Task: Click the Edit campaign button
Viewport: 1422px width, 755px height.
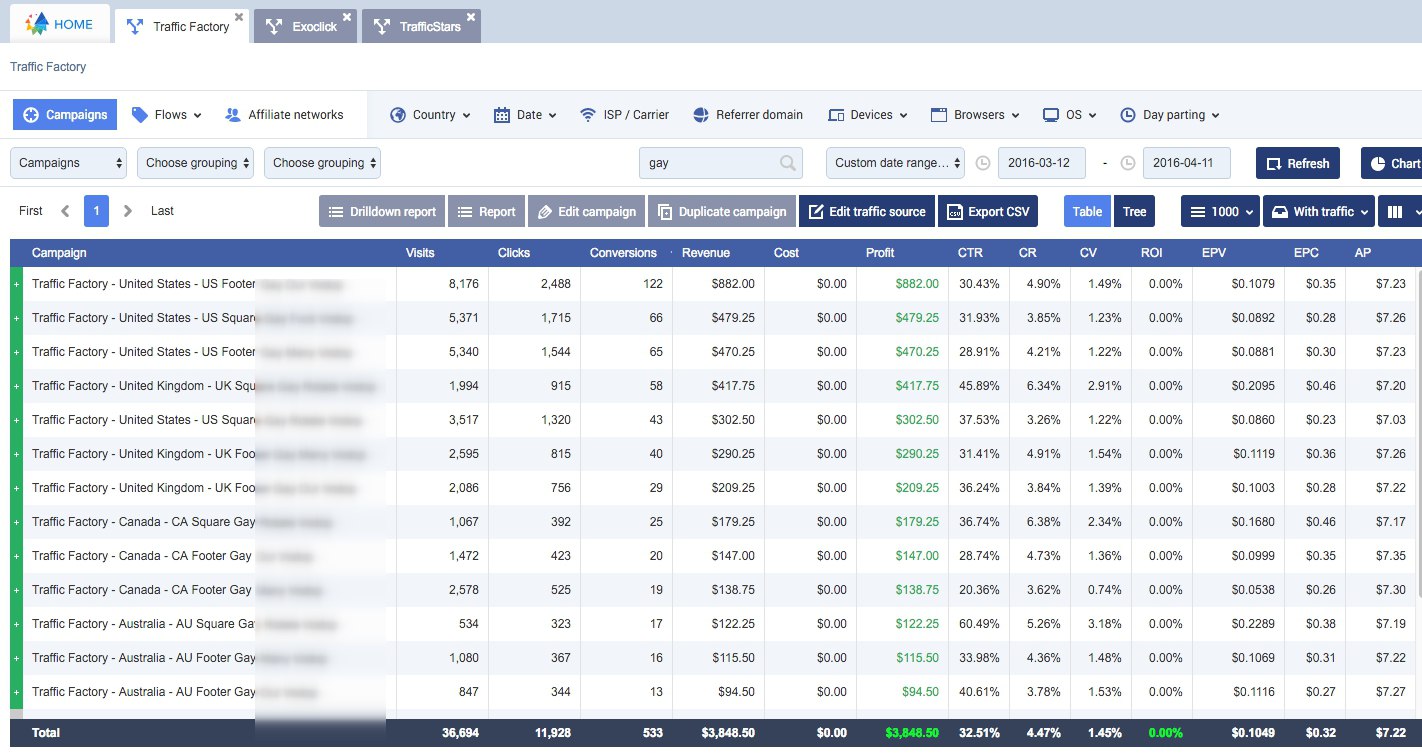Action: (586, 211)
